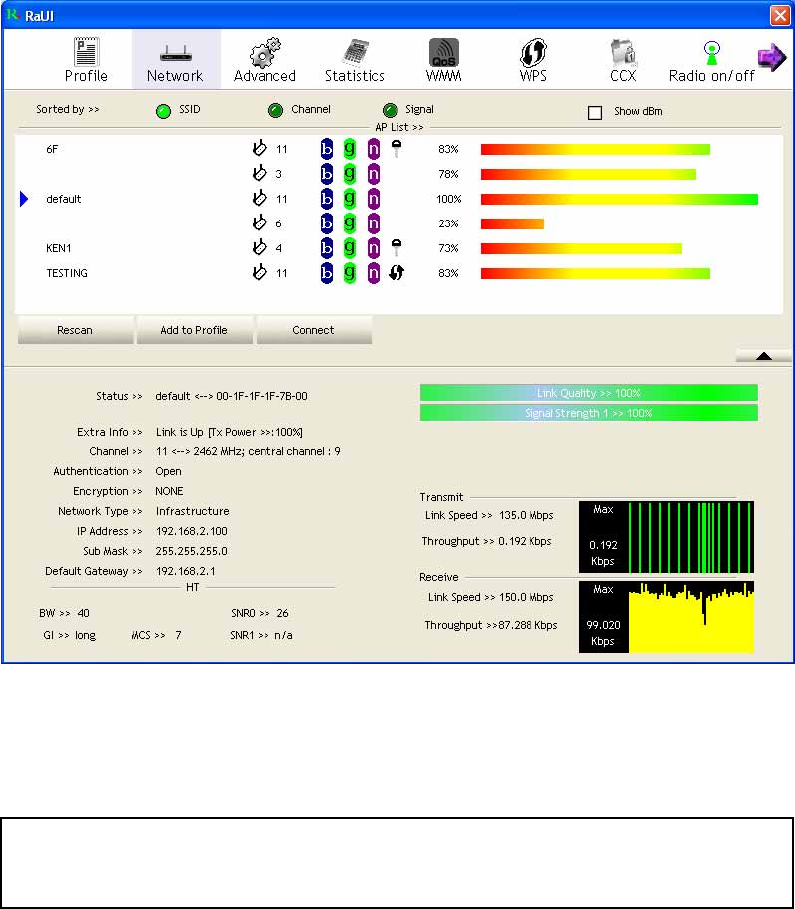
Task: Select the 6F access point
Action: point(399,149)
